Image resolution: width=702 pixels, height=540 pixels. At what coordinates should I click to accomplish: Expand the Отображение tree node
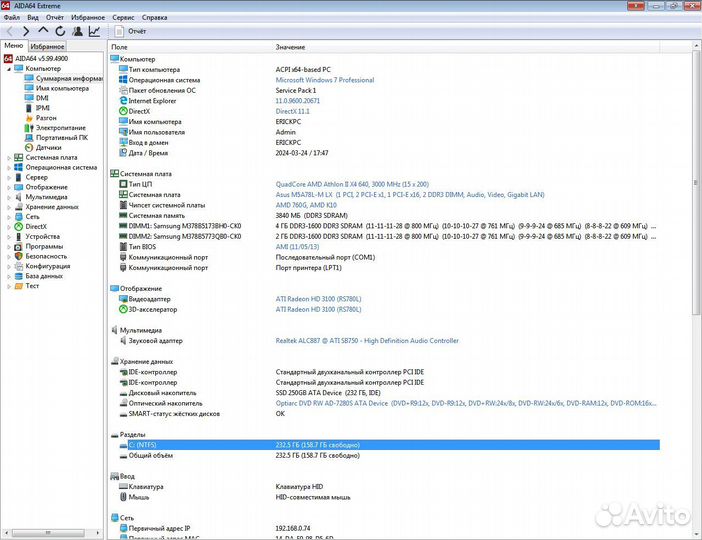[9, 187]
